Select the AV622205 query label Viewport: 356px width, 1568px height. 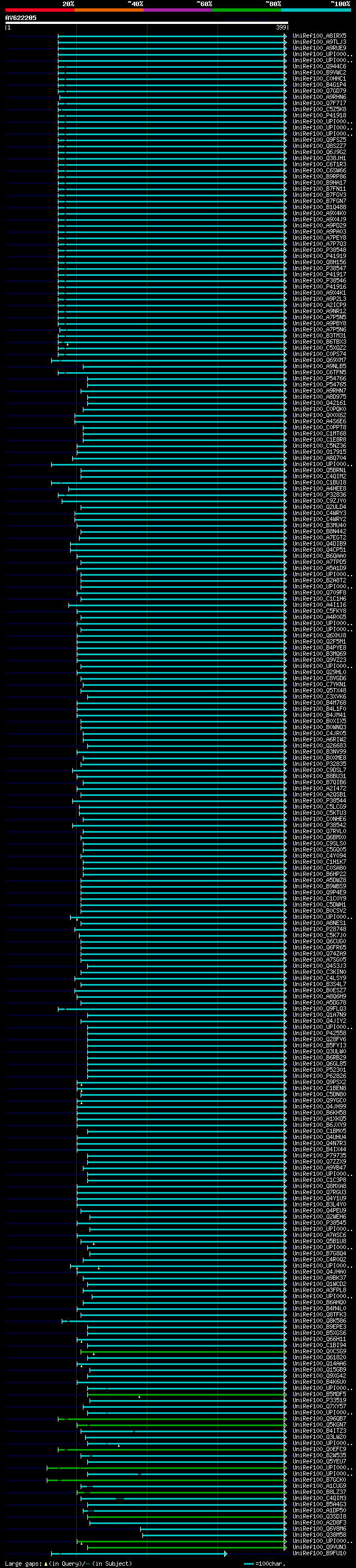tap(21, 18)
